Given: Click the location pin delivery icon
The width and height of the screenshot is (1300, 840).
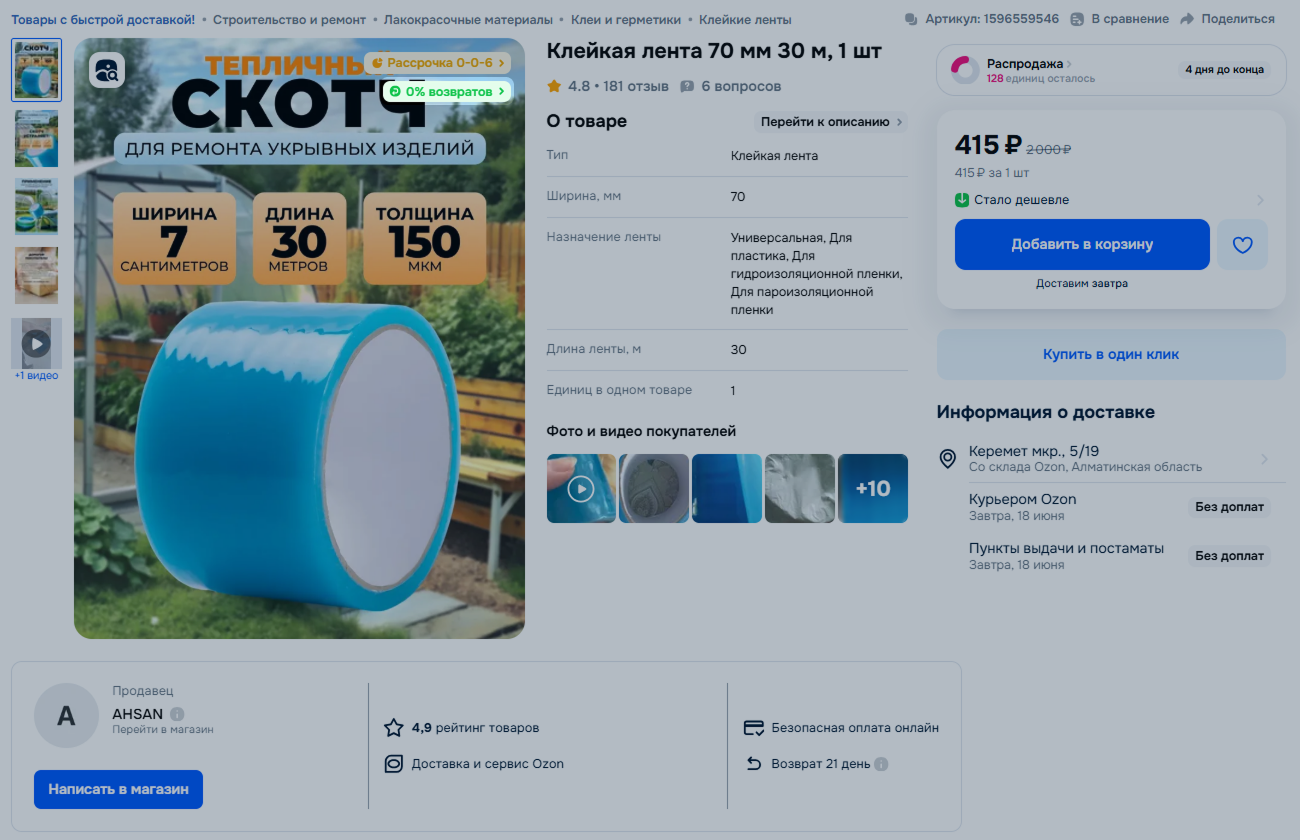Looking at the screenshot, I should point(948,459).
